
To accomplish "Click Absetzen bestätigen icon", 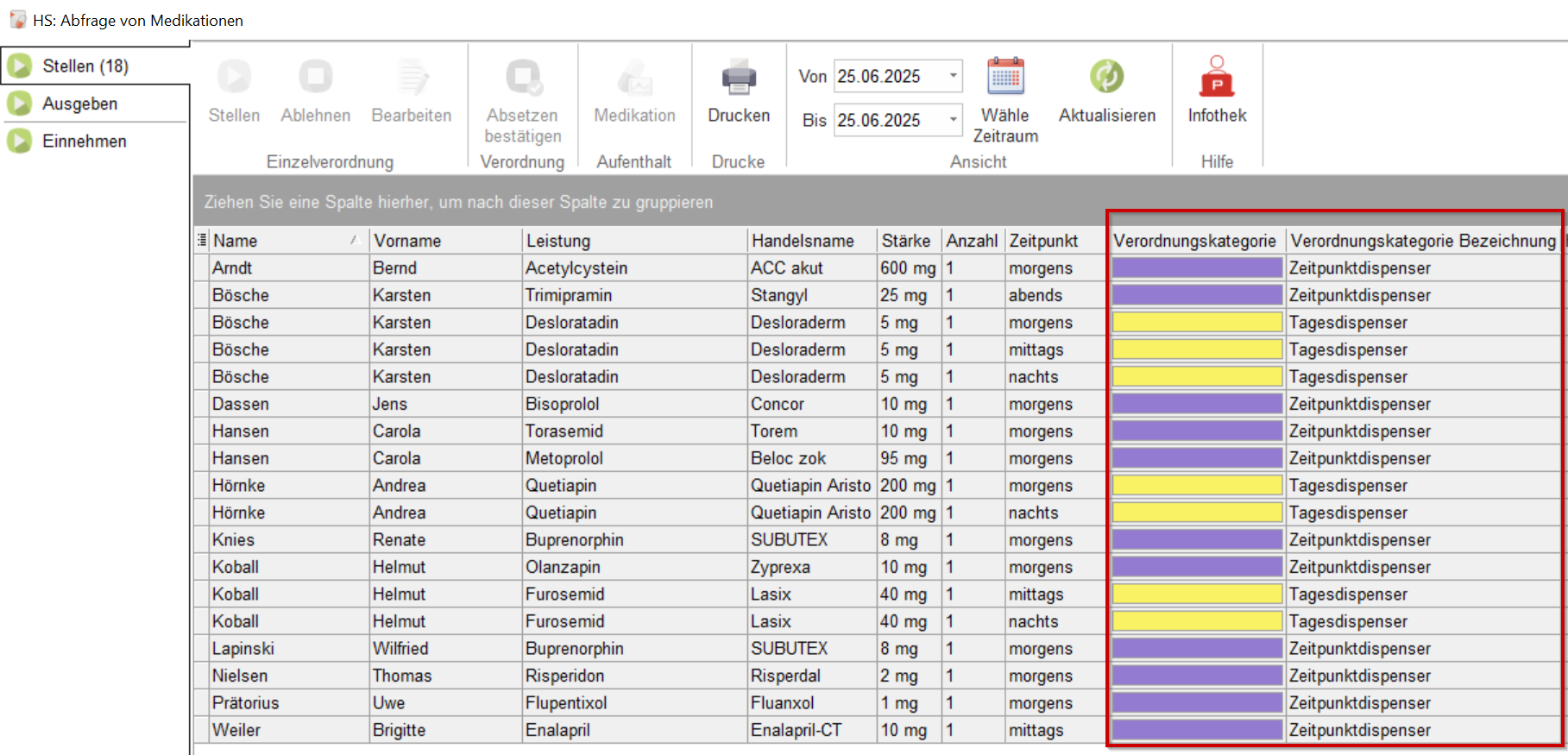I will coord(523,78).
